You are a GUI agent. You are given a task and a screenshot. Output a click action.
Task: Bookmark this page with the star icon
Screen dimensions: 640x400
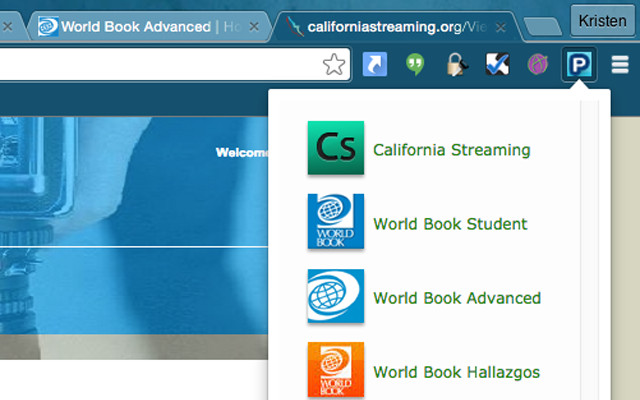coord(334,64)
